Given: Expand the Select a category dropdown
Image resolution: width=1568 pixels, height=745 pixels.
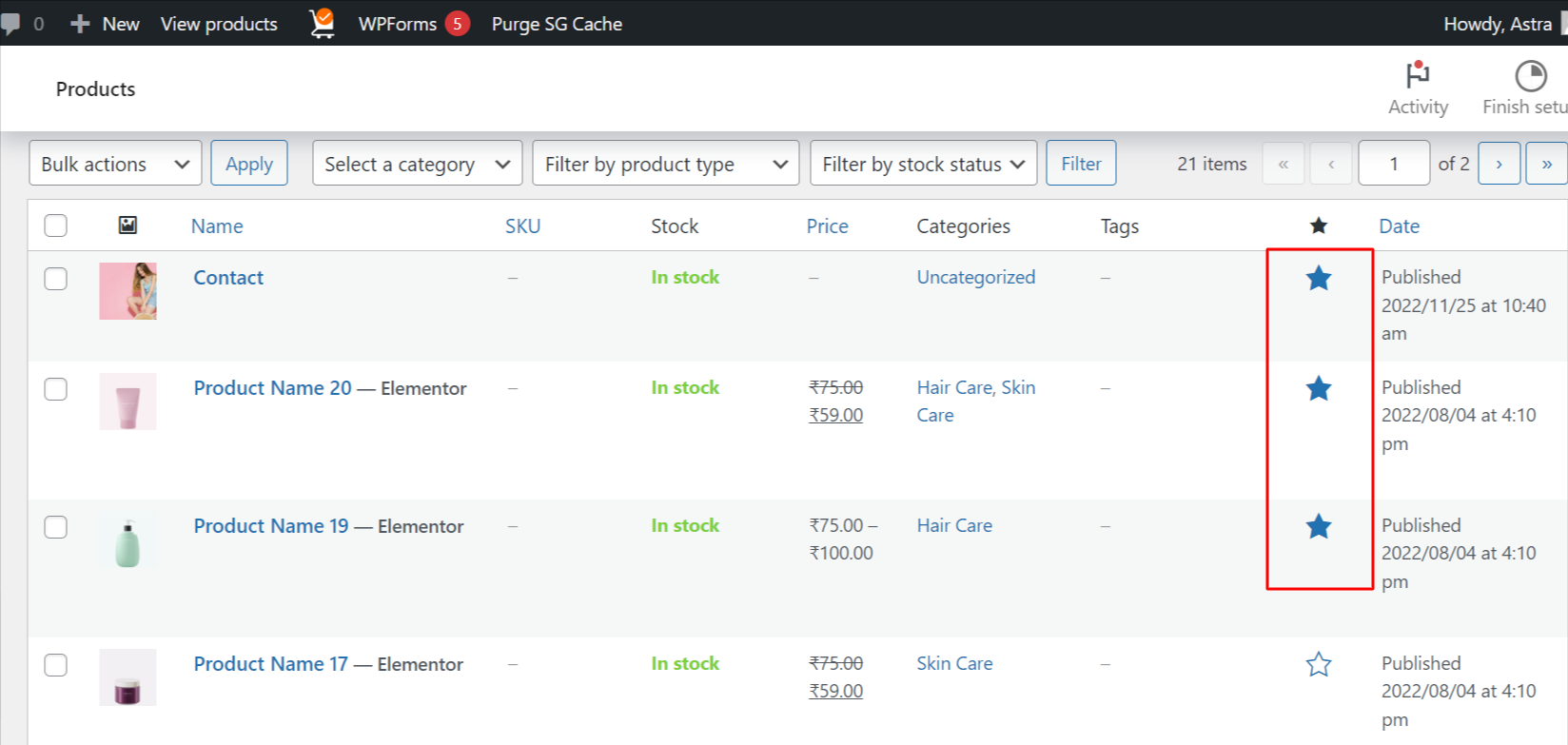Looking at the screenshot, I should coord(417,164).
